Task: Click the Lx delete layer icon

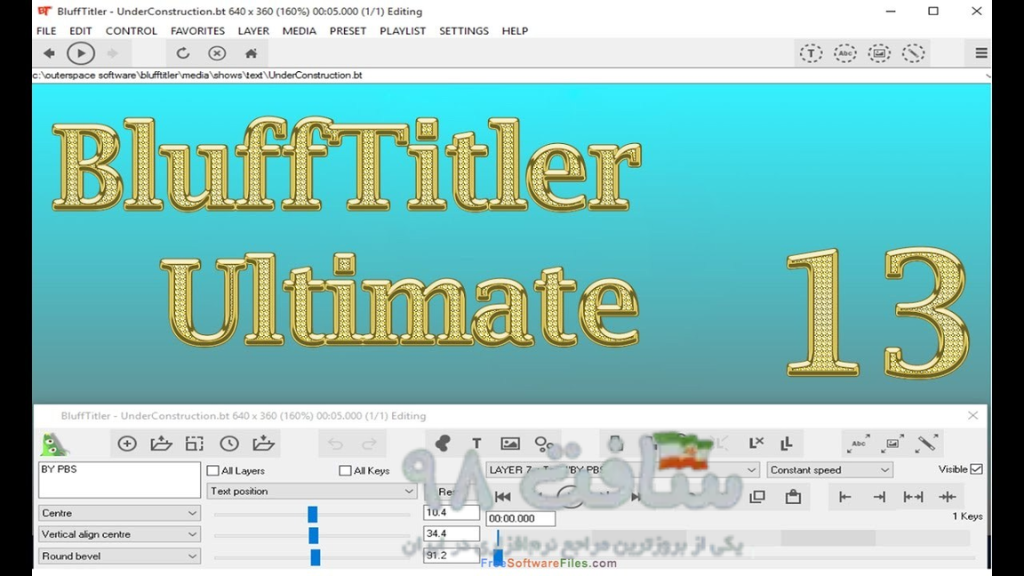Action: [x=756, y=443]
